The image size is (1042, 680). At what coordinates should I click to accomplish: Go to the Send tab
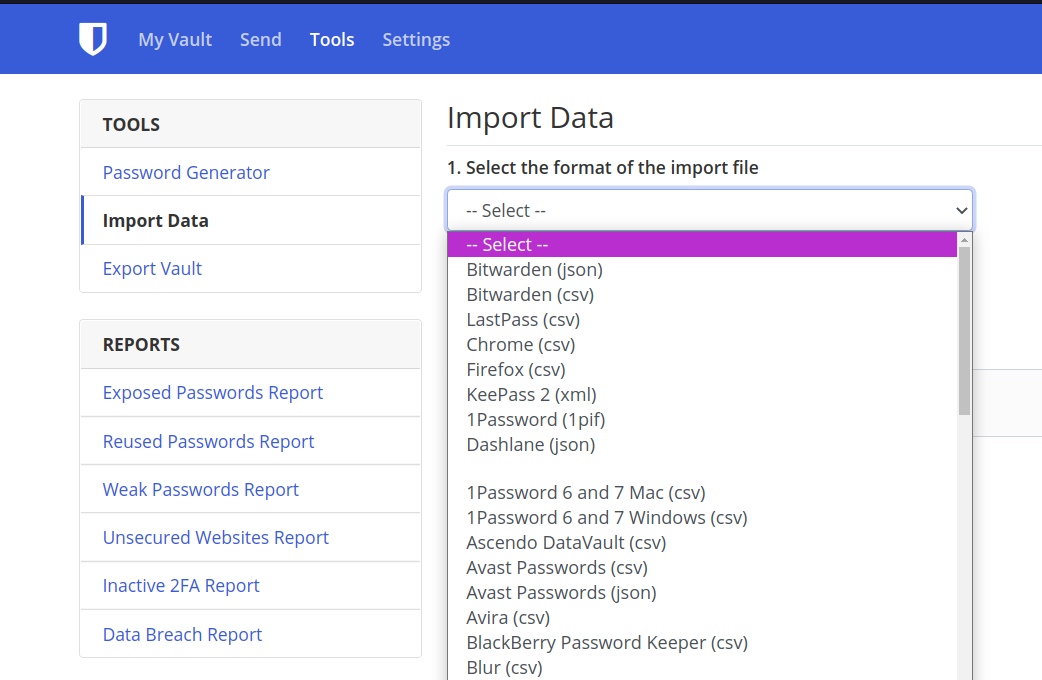coord(260,40)
